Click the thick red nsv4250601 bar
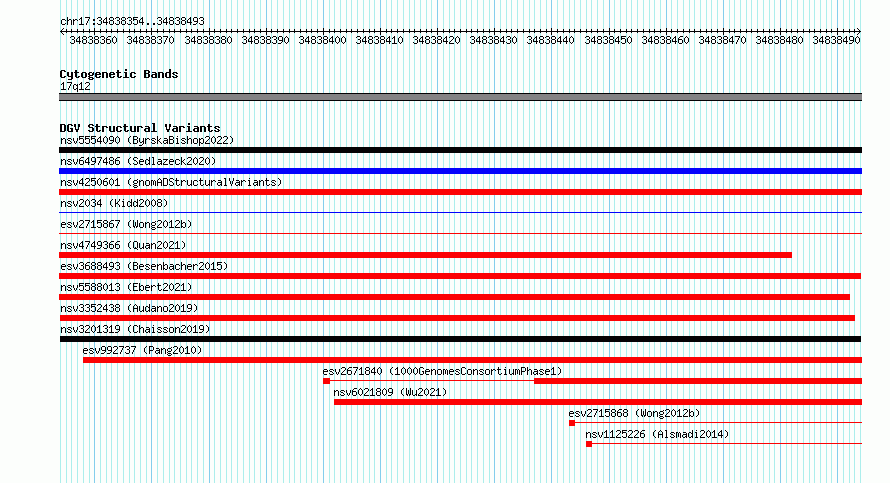This screenshot has height=483, width=890. (460, 192)
